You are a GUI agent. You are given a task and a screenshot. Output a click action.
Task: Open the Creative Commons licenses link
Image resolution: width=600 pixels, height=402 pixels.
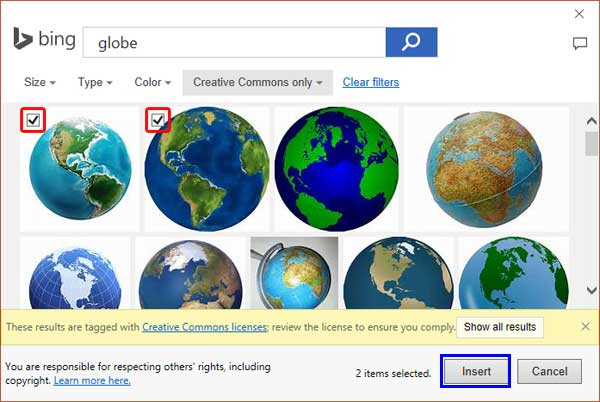(x=204, y=327)
